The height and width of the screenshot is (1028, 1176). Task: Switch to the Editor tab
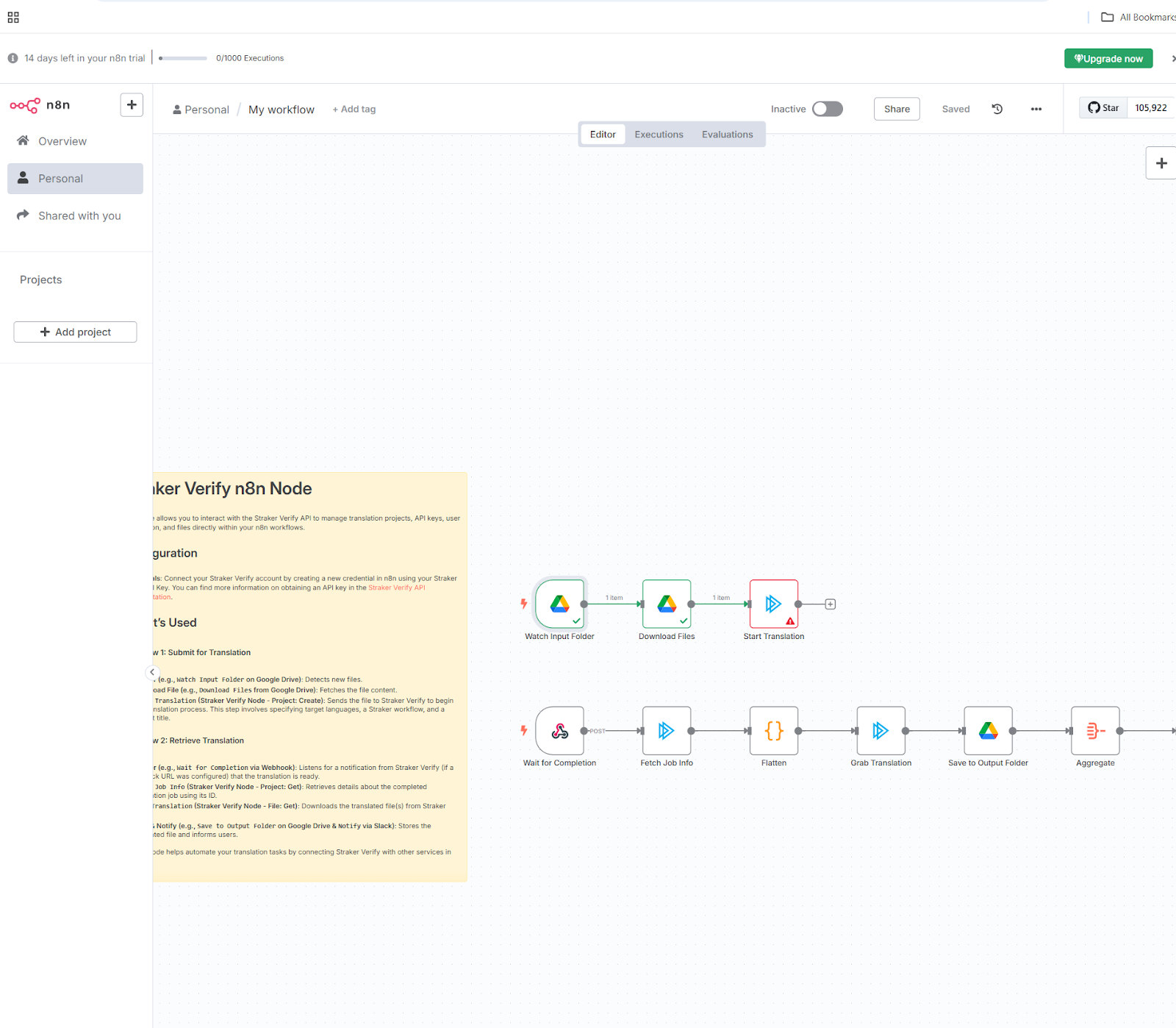click(x=603, y=135)
